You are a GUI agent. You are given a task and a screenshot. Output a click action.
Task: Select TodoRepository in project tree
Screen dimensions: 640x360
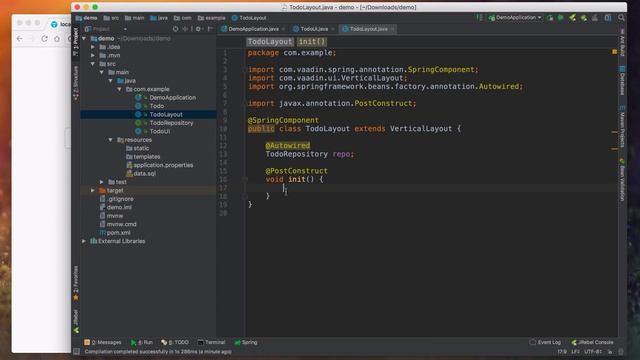click(x=171, y=122)
